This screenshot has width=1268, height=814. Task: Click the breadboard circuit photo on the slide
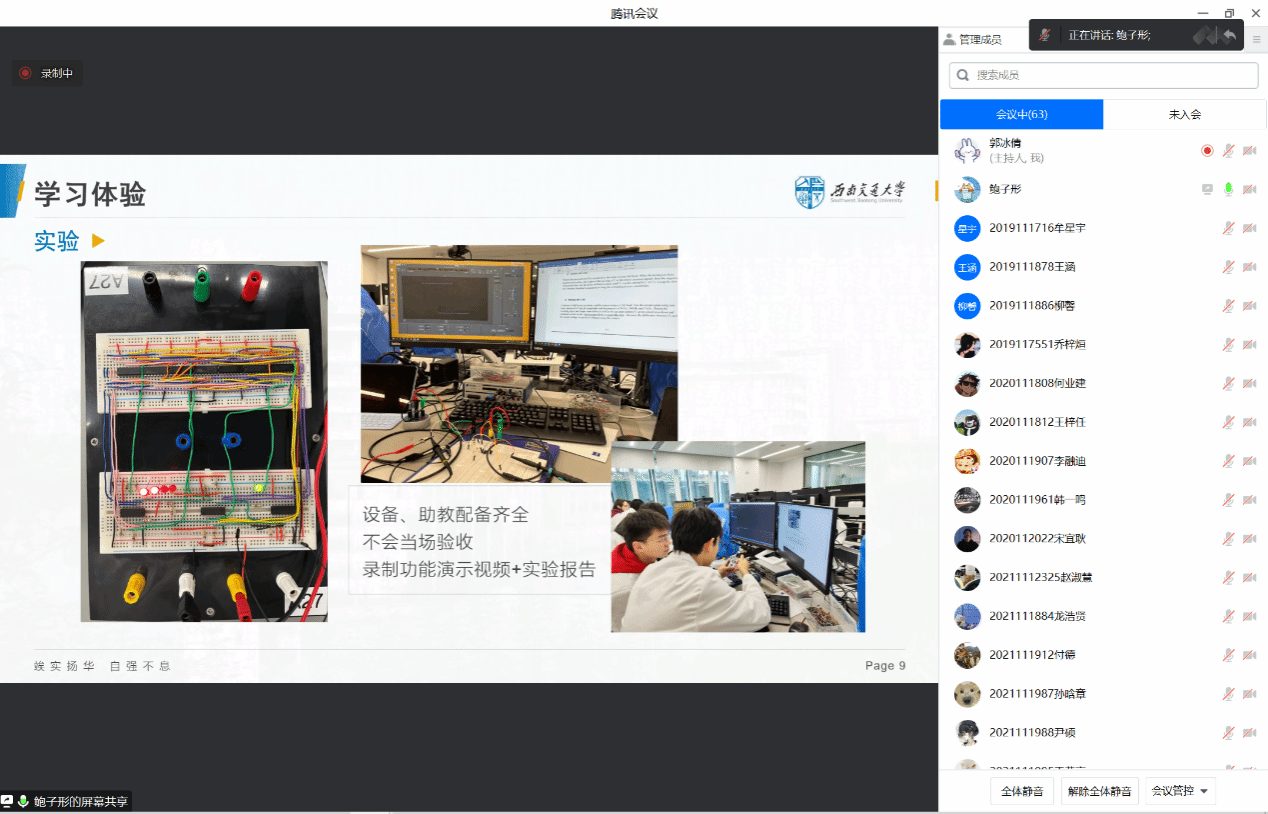(x=204, y=441)
